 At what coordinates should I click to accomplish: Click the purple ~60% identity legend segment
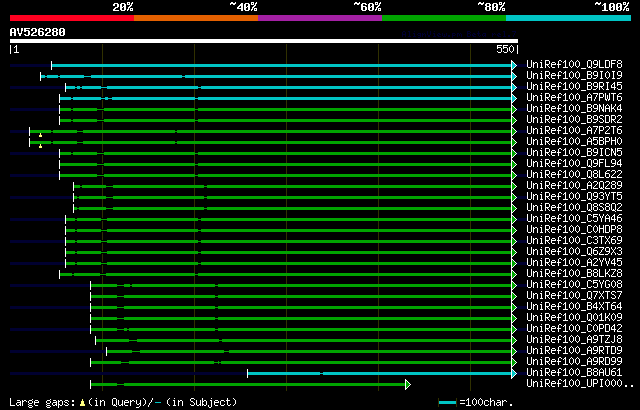[x=320, y=18]
